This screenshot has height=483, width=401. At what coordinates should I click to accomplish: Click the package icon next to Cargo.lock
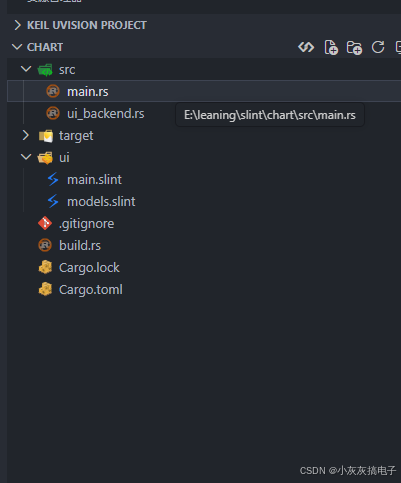click(45, 267)
